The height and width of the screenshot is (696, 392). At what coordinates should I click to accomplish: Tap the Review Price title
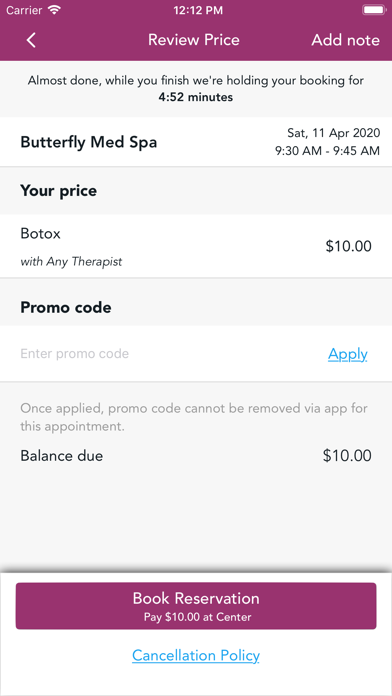194,40
